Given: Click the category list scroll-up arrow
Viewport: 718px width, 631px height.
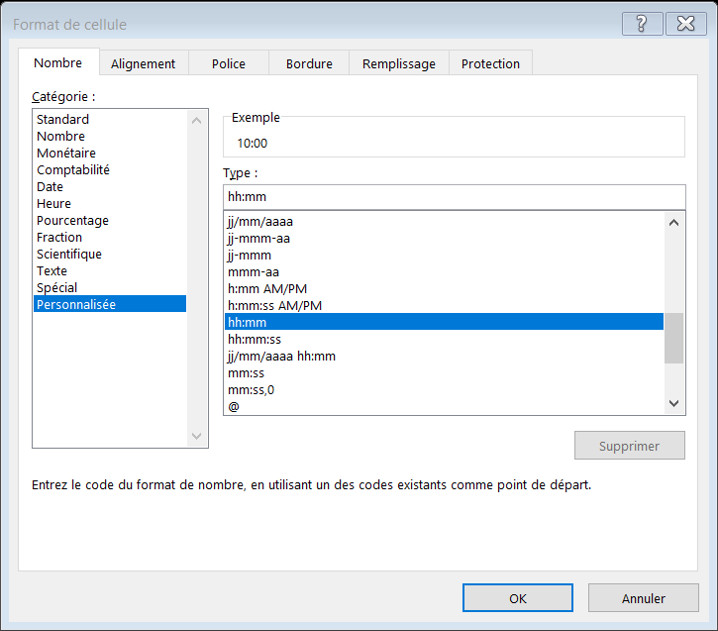Looking at the screenshot, I should click(196, 121).
